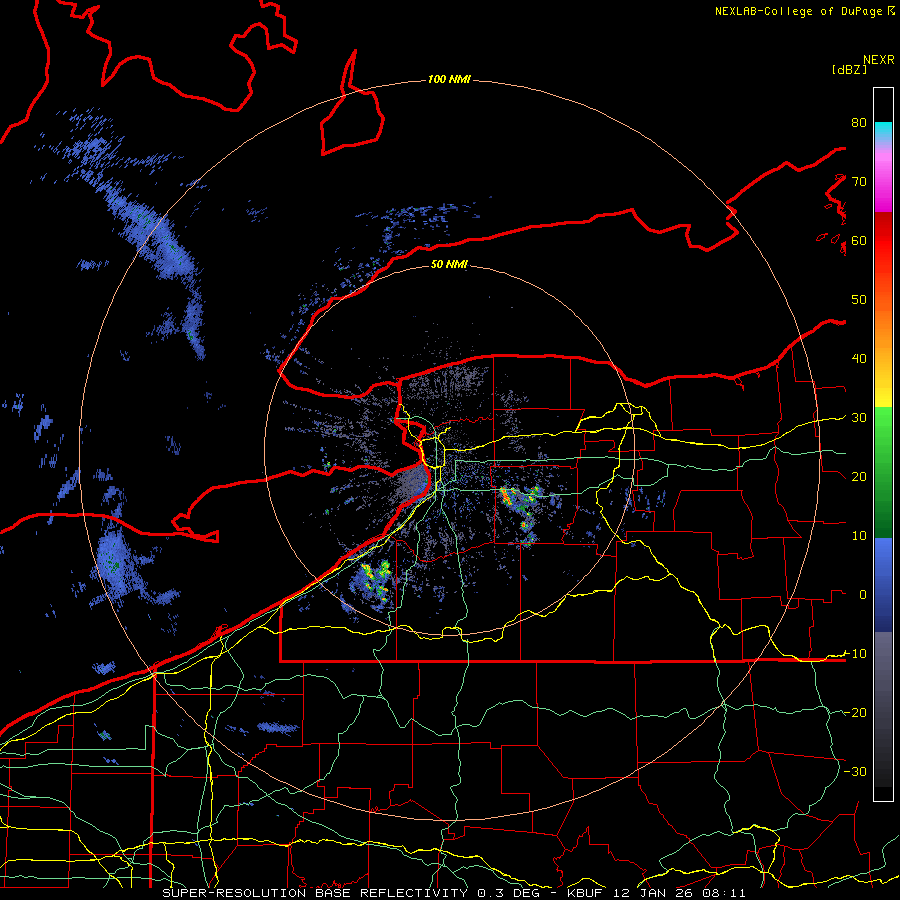The image size is (900, 900).
Task: Click the Super-Resolution Base Reflectivity caption
Action: [454, 893]
